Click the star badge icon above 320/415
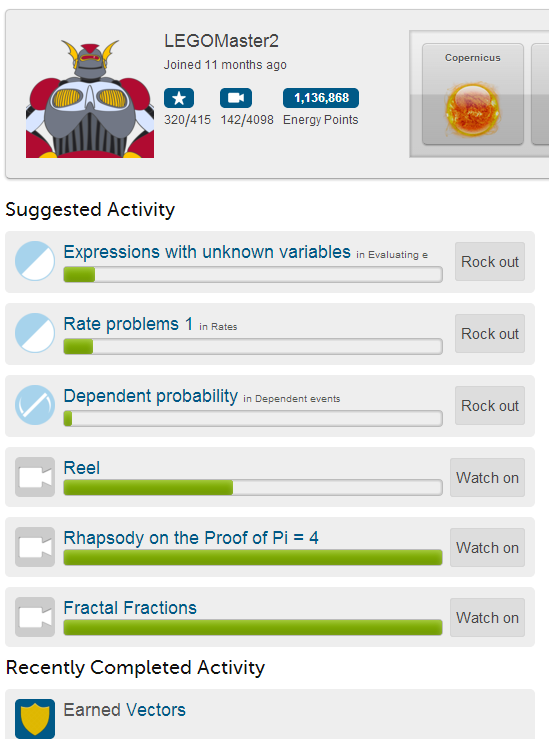This screenshot has height=739, width=549. [179, 98]
